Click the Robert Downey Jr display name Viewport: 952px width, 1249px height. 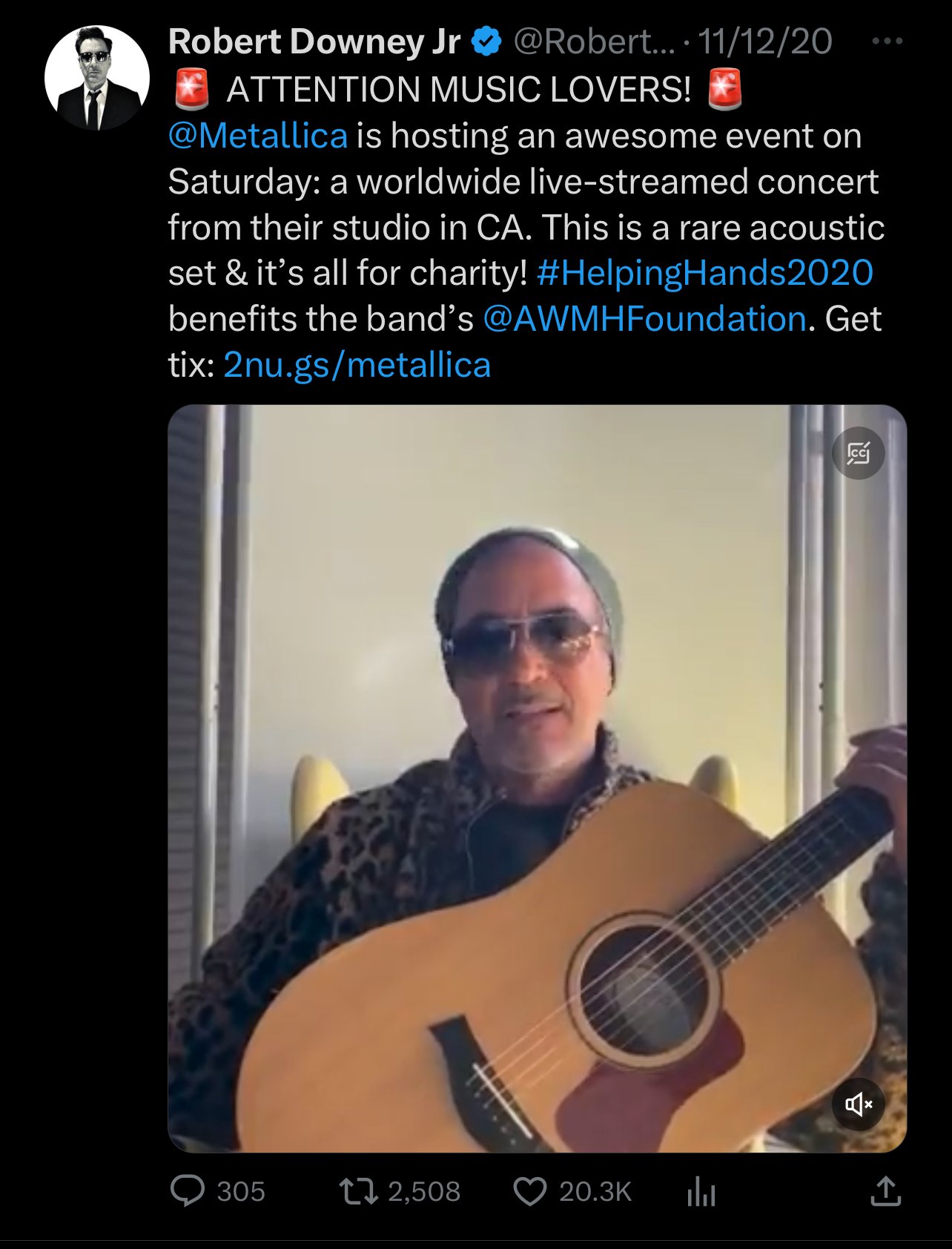click(x=314, y=42)
